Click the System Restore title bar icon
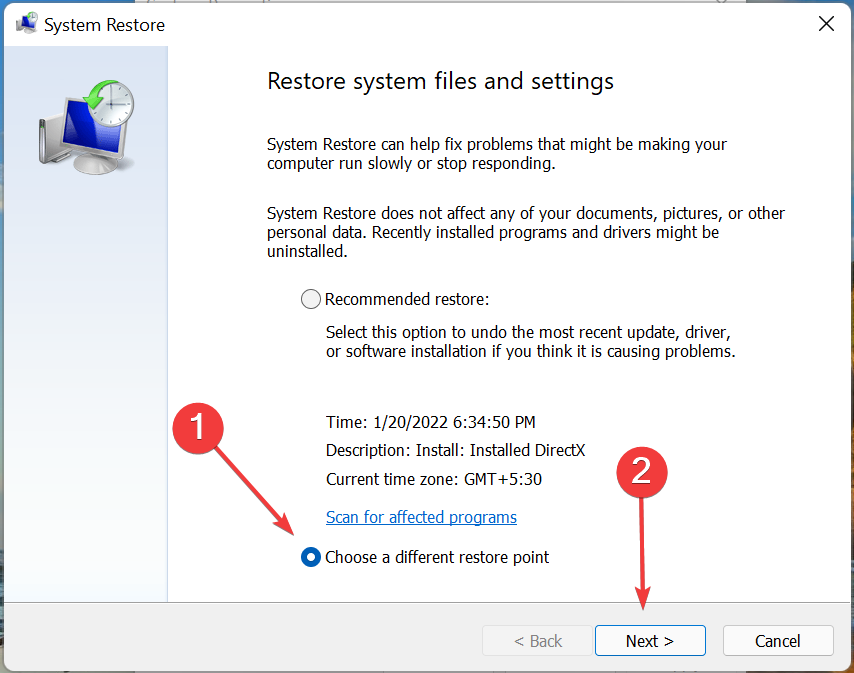Image resolution: width=854 pixels, height=673 pixels. 25,22
